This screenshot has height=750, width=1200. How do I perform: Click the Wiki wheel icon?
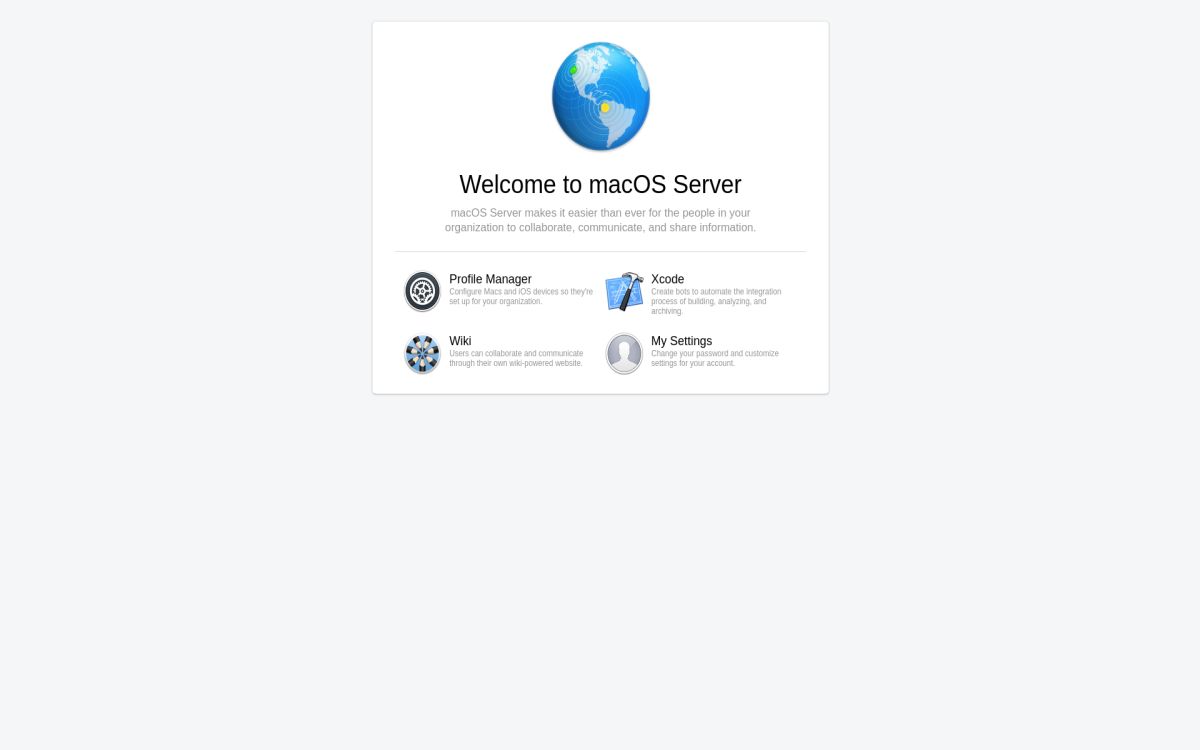coord(422,354)
